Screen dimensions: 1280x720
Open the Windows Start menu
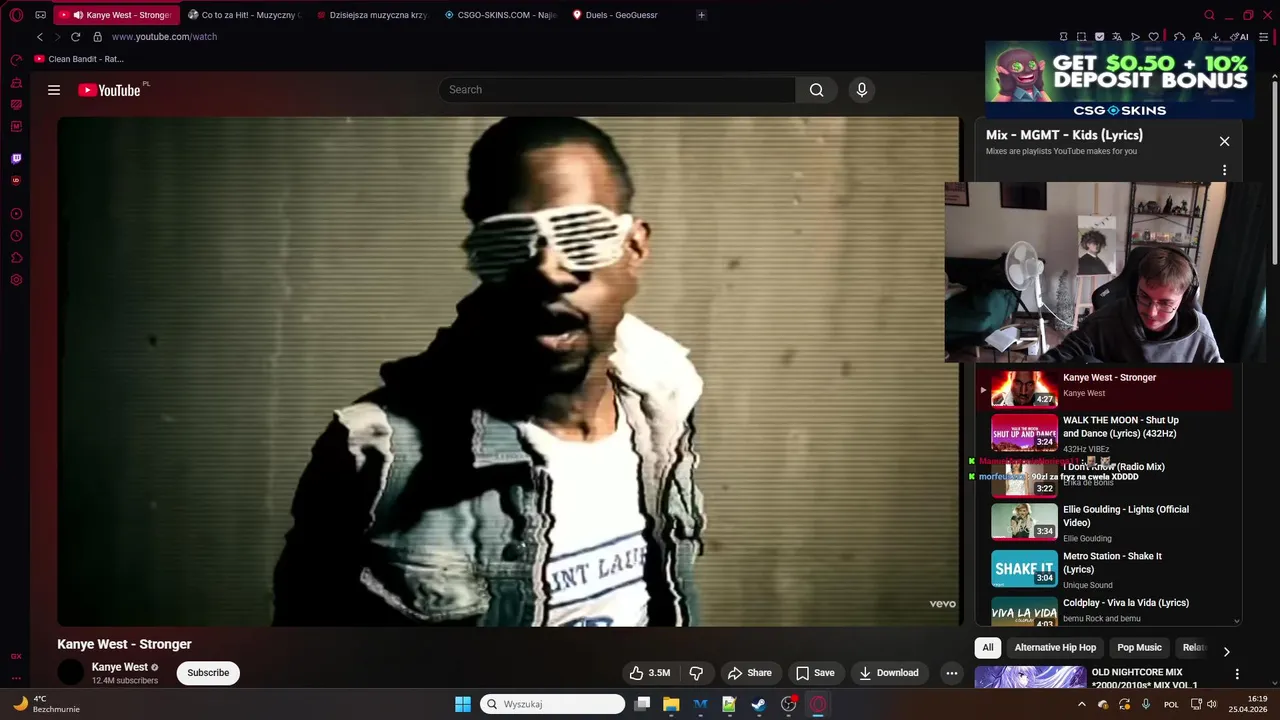coord(463,704)
